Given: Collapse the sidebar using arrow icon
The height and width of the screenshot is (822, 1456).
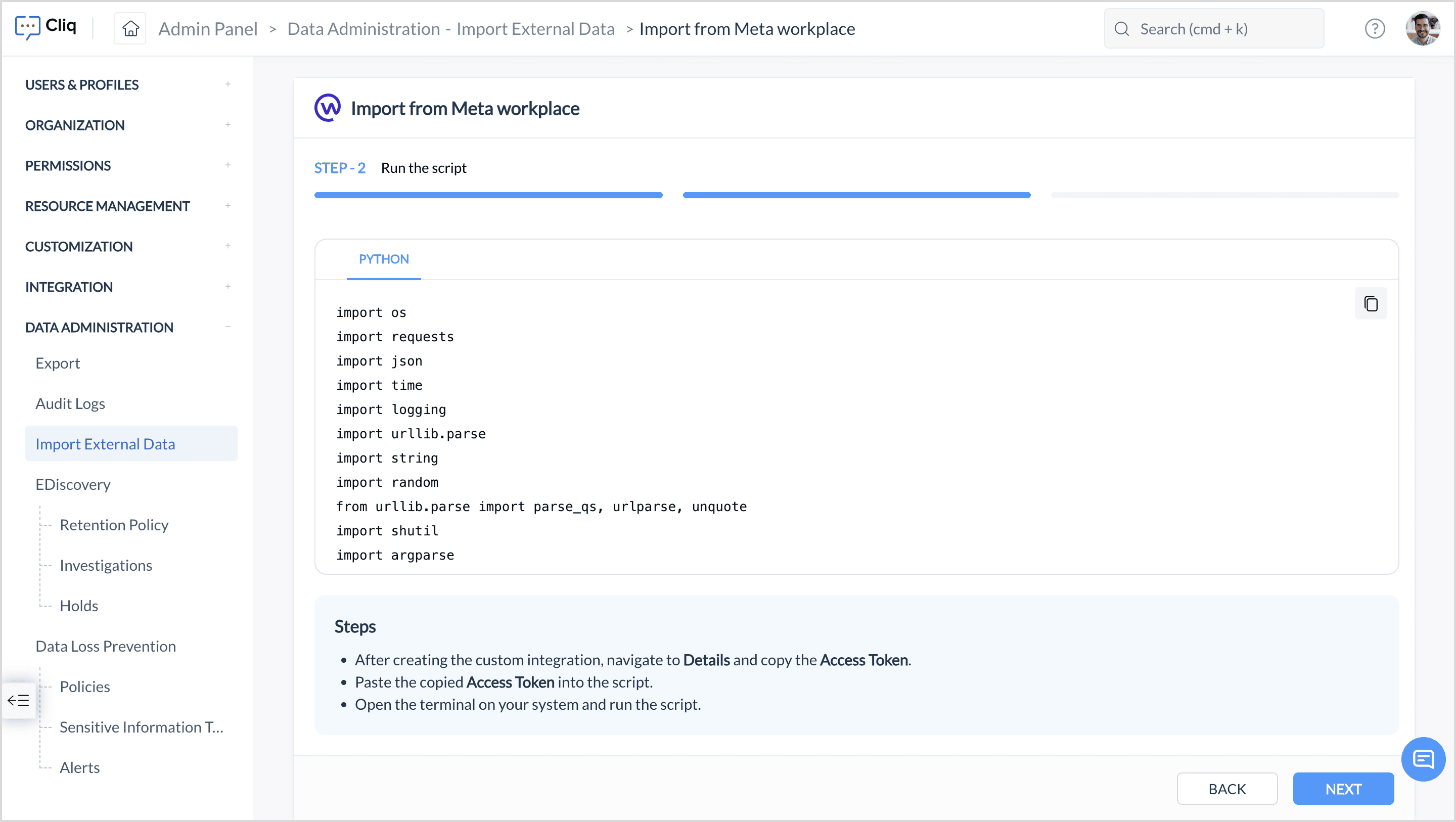Looking at the screenshot, I should point(19,701).
